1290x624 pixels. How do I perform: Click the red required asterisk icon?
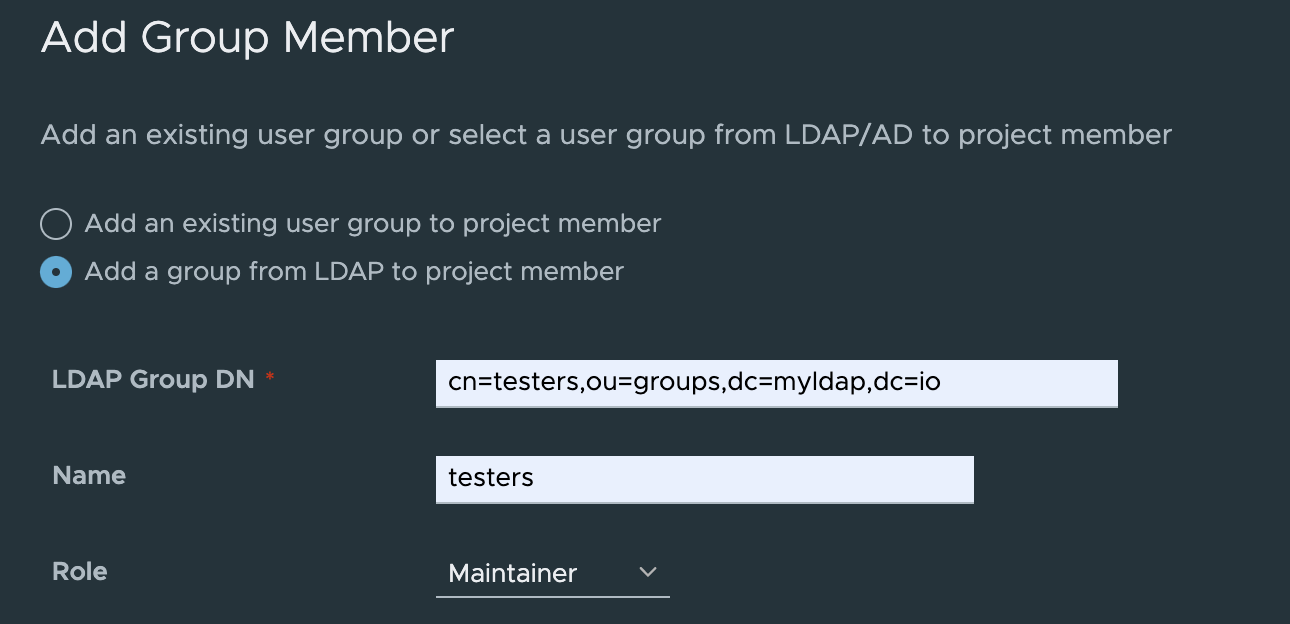[x=270, y=379]
